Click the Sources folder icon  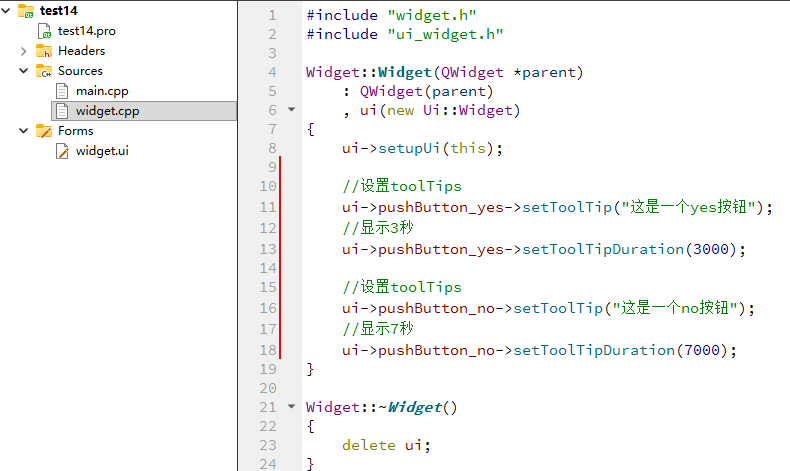click(44, 71)
